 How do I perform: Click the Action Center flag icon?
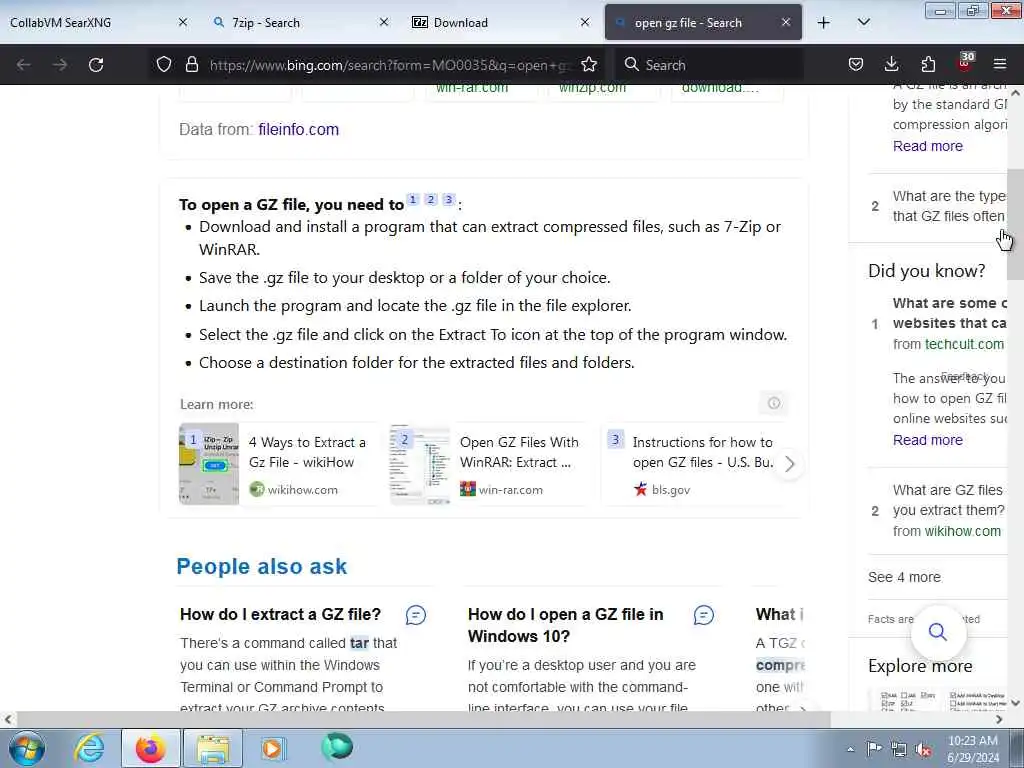tap(874, 748)
